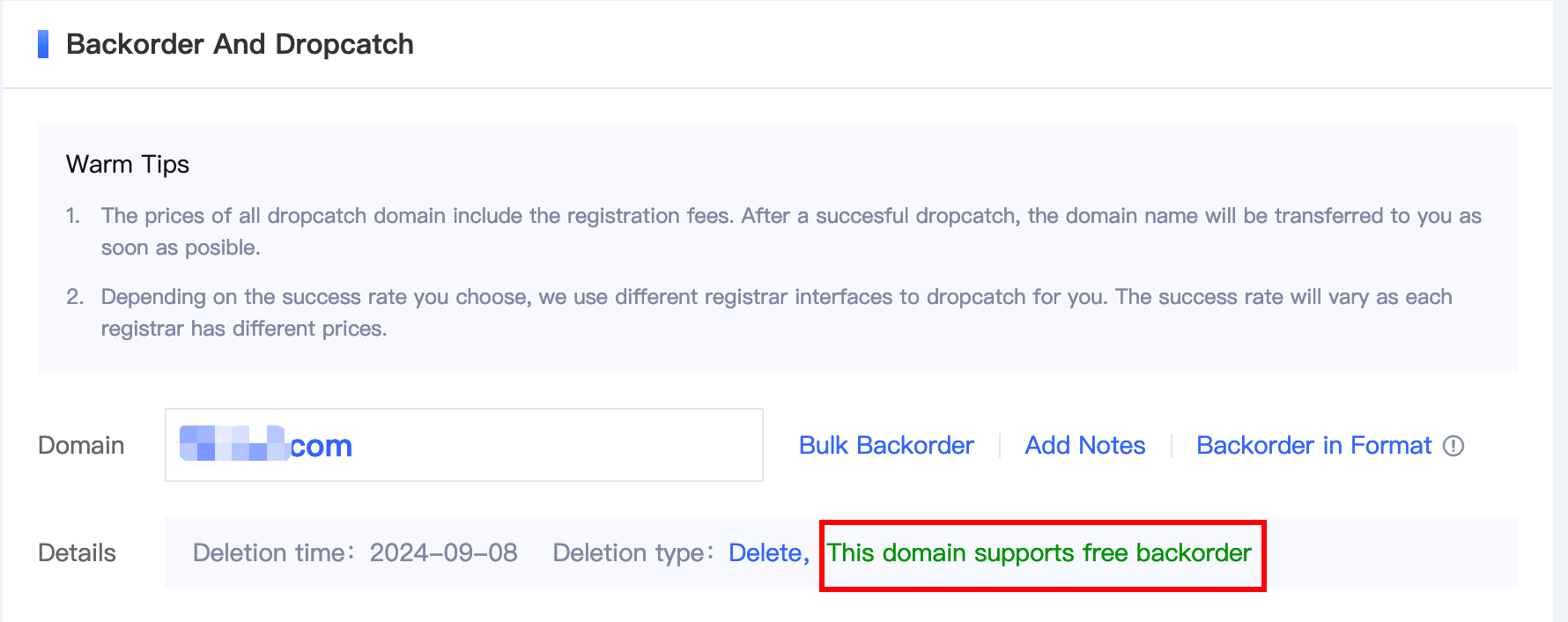The width and height of the screenshot is (1568, 622).
Task: Click the 2024-09-08 deletion date
Action: coord(443,553)
